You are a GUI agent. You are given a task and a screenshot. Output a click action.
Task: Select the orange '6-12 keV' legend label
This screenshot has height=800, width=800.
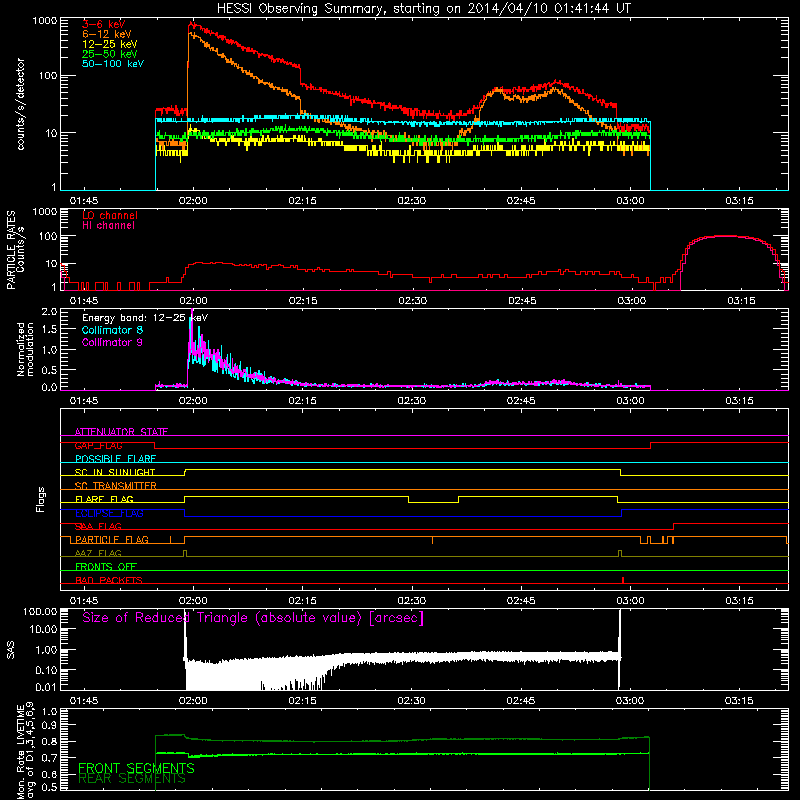(107, 34)
